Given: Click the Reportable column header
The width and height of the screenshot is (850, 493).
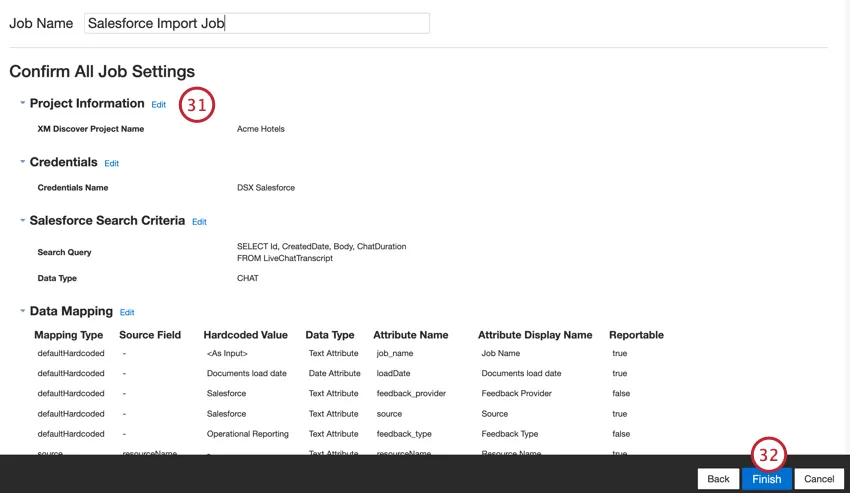Looking at the screenshot, I should [x=636, y=335].
